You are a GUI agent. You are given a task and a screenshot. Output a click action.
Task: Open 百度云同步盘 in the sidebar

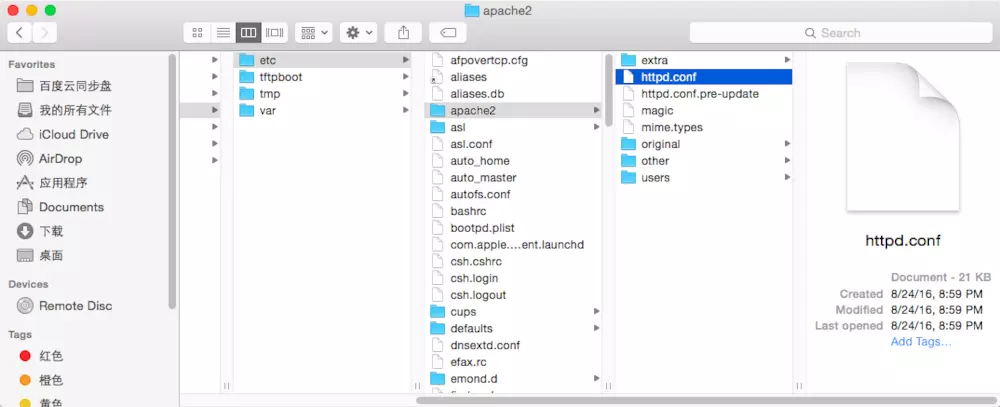[64, 86]
